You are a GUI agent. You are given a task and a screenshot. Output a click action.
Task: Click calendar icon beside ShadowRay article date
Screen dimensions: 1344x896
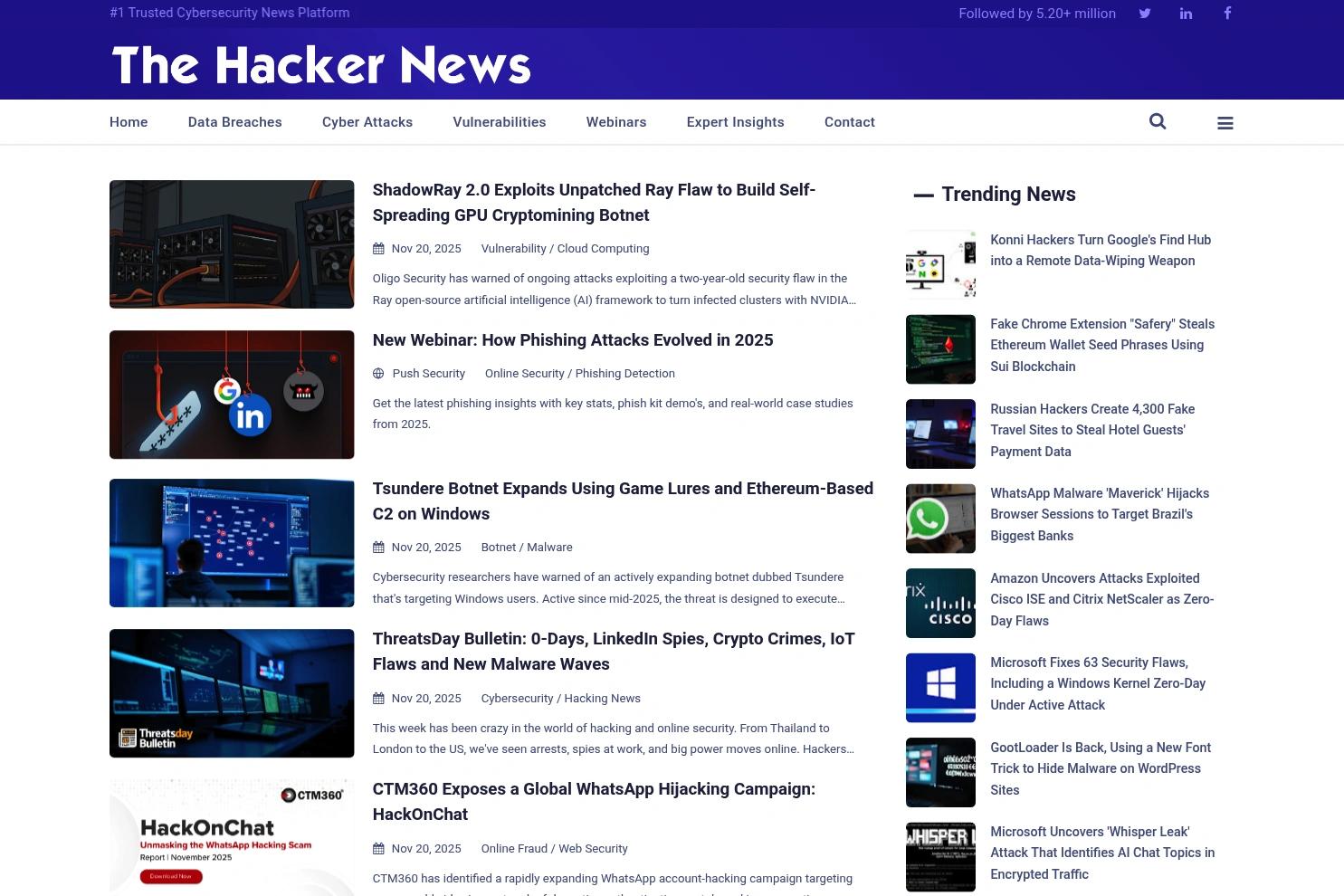378,249
